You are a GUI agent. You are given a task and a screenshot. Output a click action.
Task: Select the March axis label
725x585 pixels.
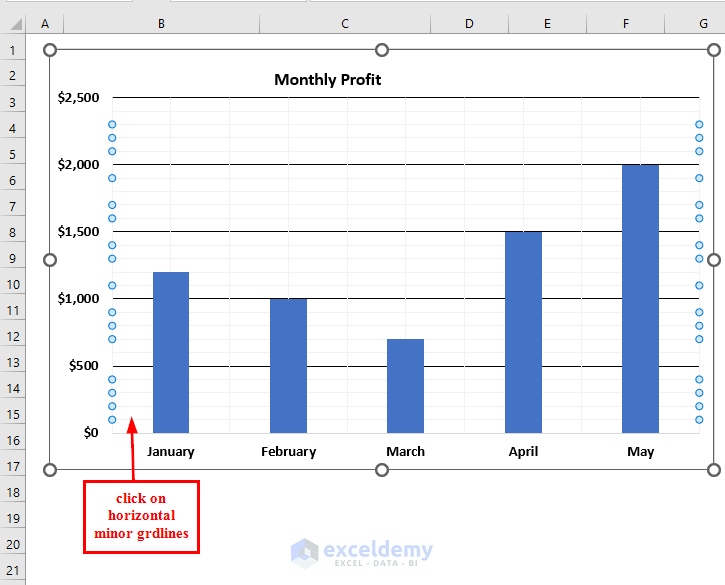[x=406, y=451]
